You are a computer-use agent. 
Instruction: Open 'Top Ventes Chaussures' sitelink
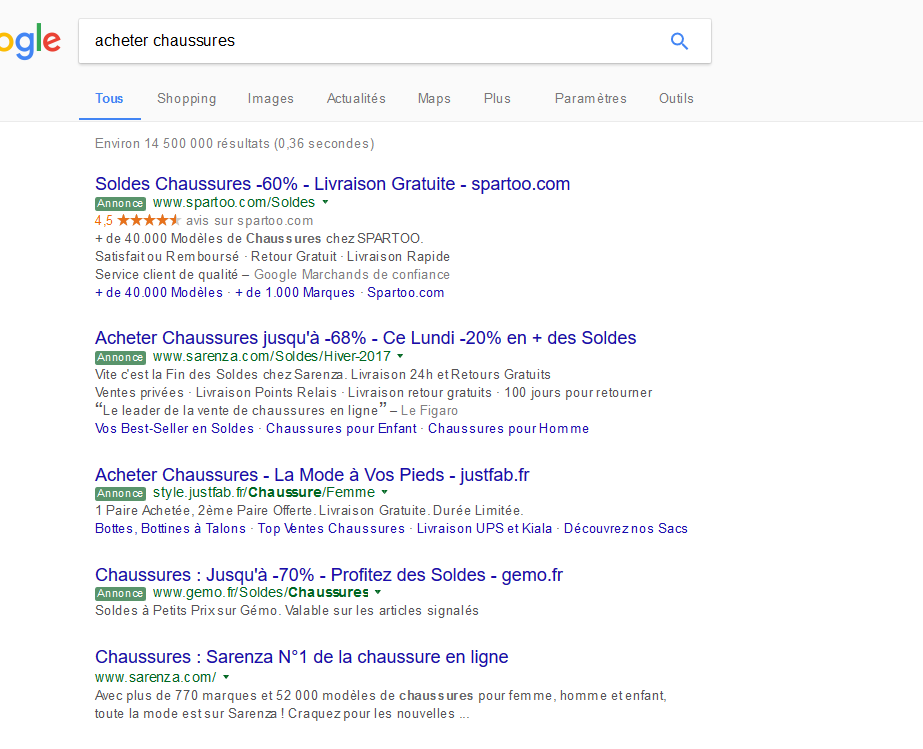[331, 529]
